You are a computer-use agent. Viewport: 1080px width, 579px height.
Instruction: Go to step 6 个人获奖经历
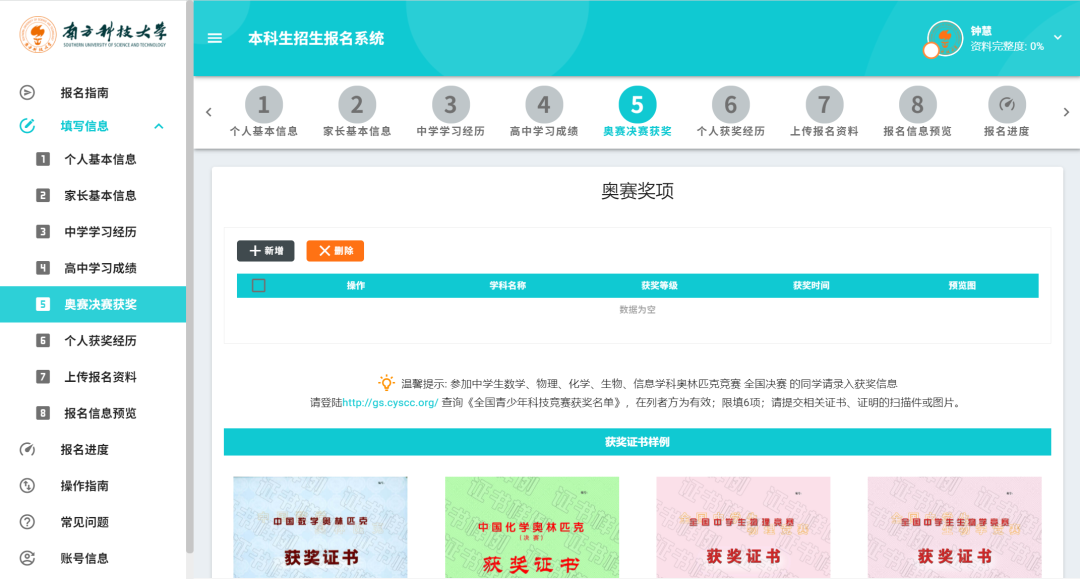[730, 105]
